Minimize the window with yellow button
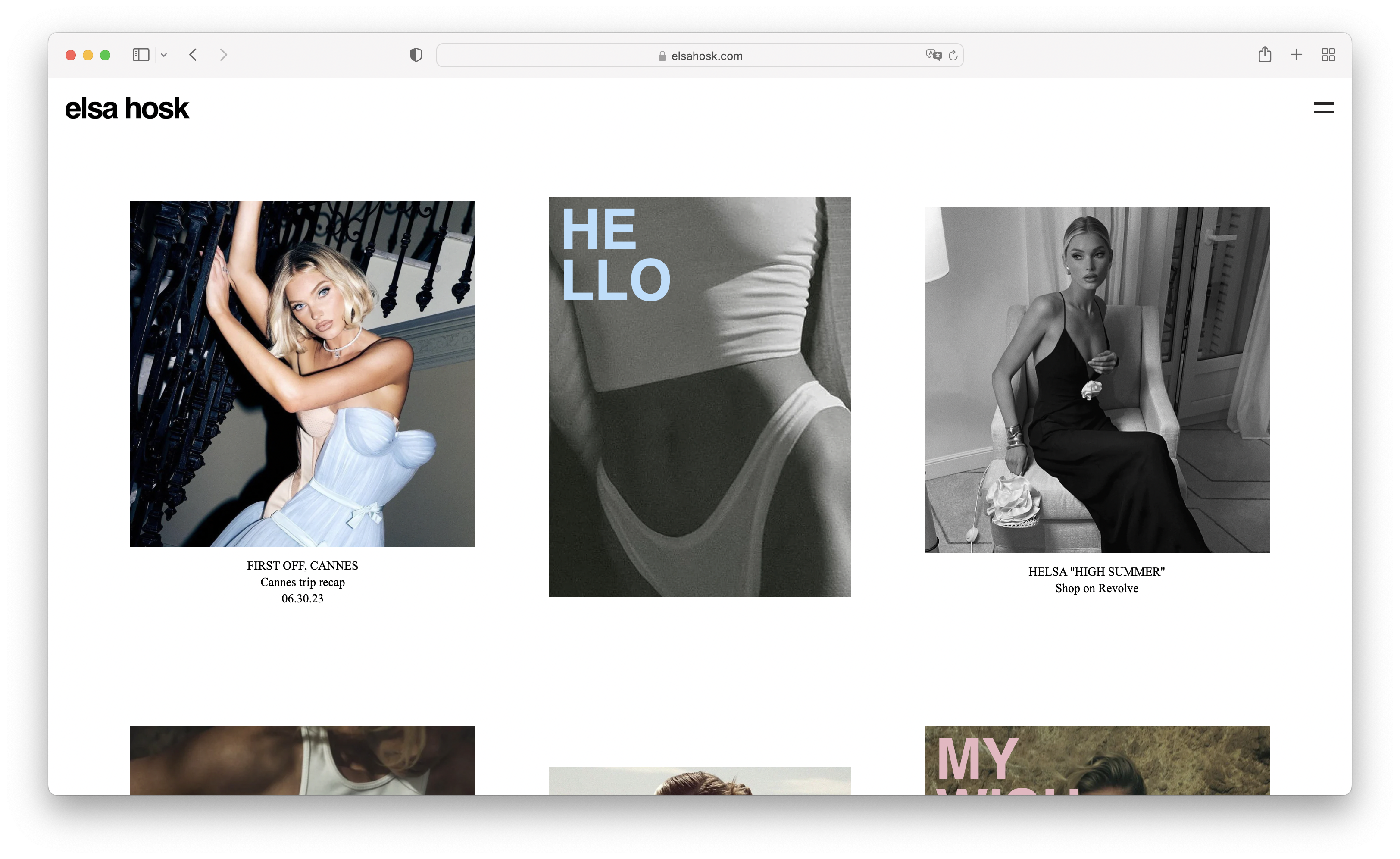This screenshot has height=859, width=1400. point(87,55)
